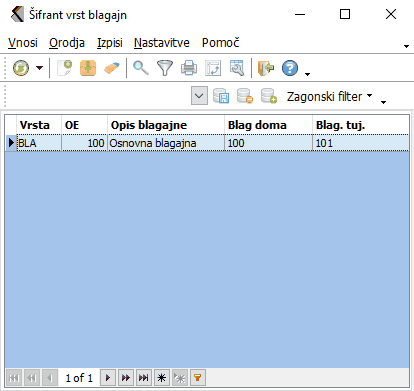
Task: Open filter toolbar overflow arrow
Action: [x=384, y=102]
